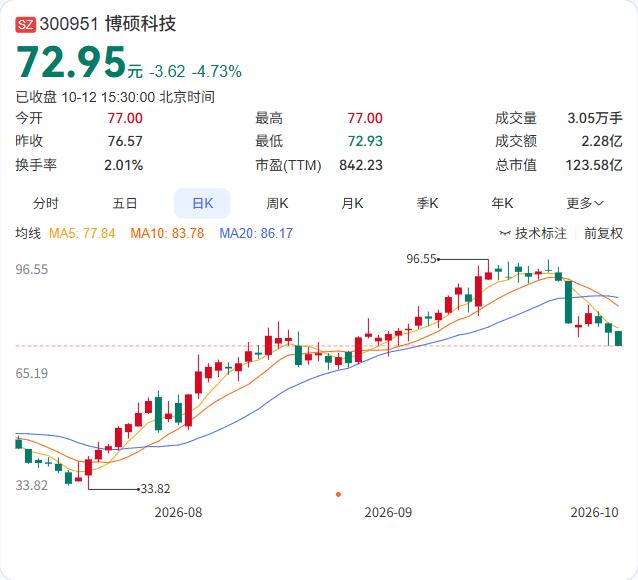Click the 总市值 value 123.58亿
Image resolution: width=638 pixels, height=580 pixels.
pyautogui.click(x=594, y=165)
